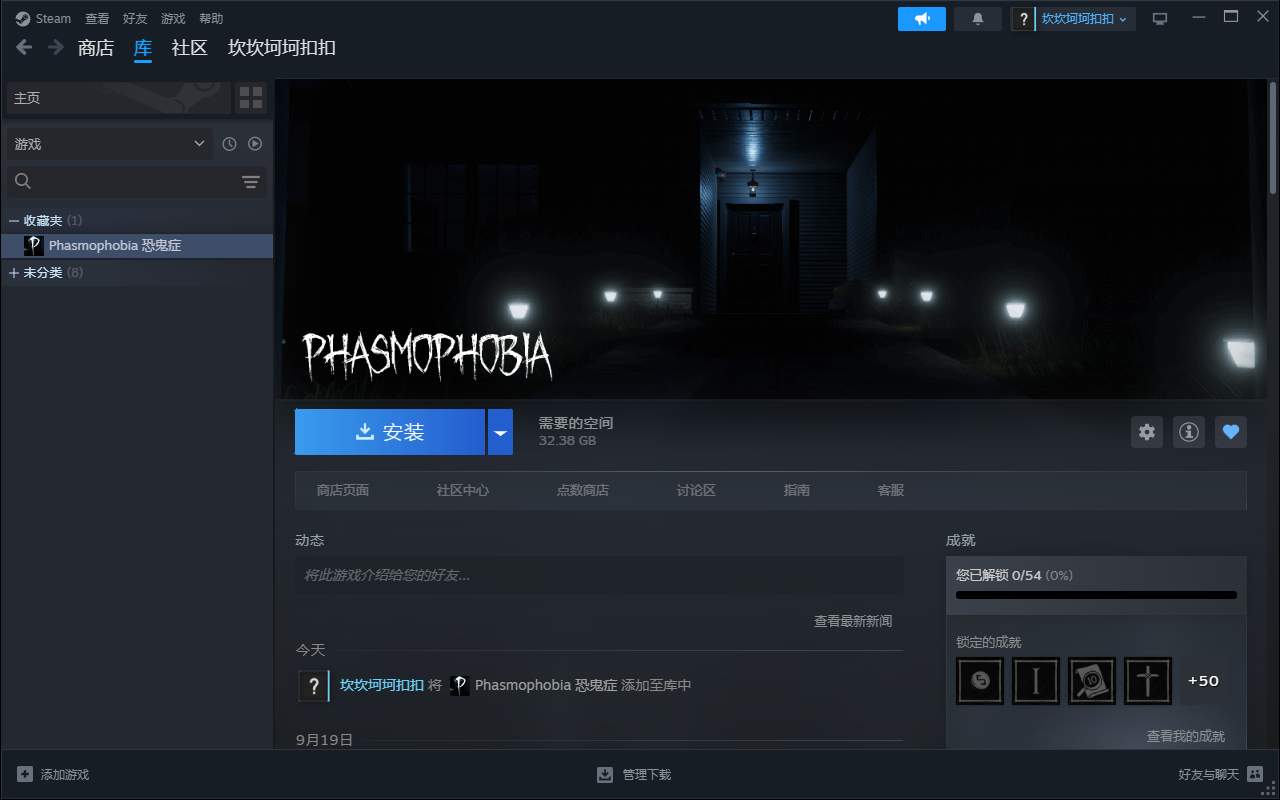Image resolution: width=1280 pixels, height=800 pixels.
Task: Expand the 游戏 category dropdown
Action: pyautogui.click(x=198, y=144)
